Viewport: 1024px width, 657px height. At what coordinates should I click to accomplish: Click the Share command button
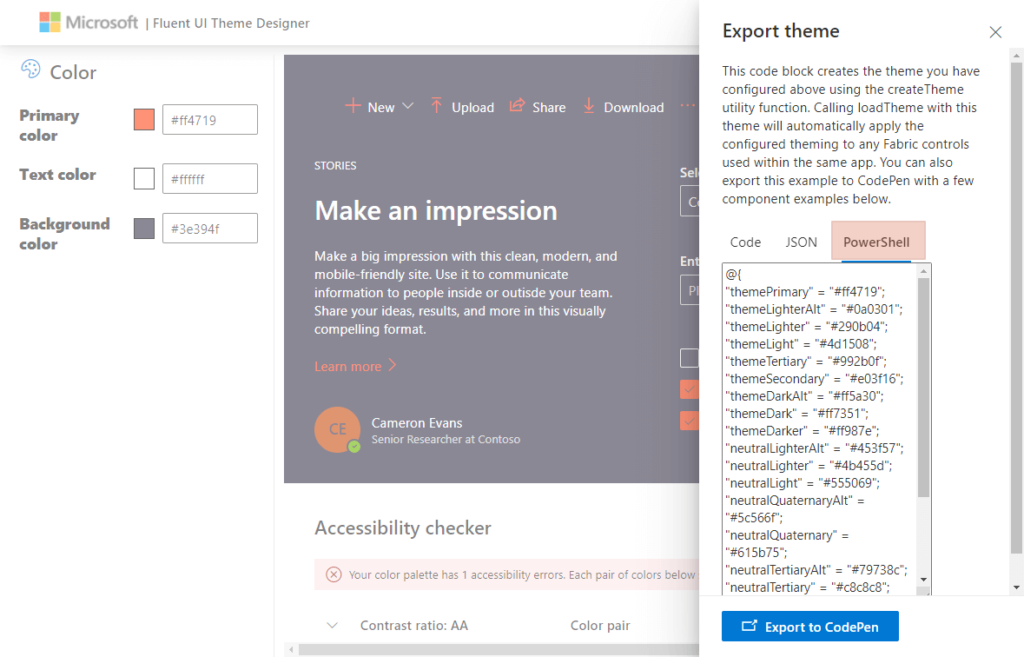[537, 106]
